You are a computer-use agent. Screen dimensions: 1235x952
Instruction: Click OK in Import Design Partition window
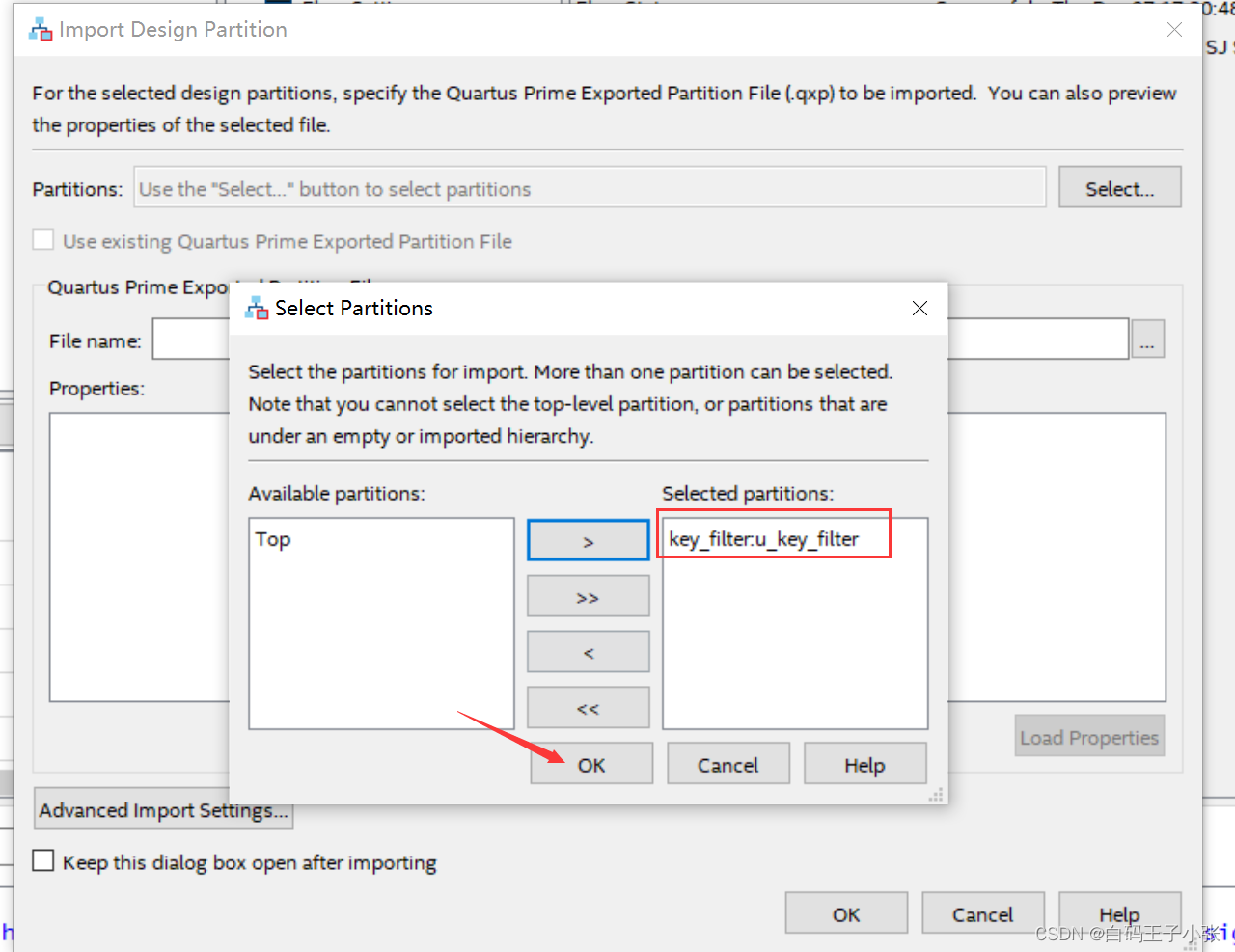tap(846, 913)
